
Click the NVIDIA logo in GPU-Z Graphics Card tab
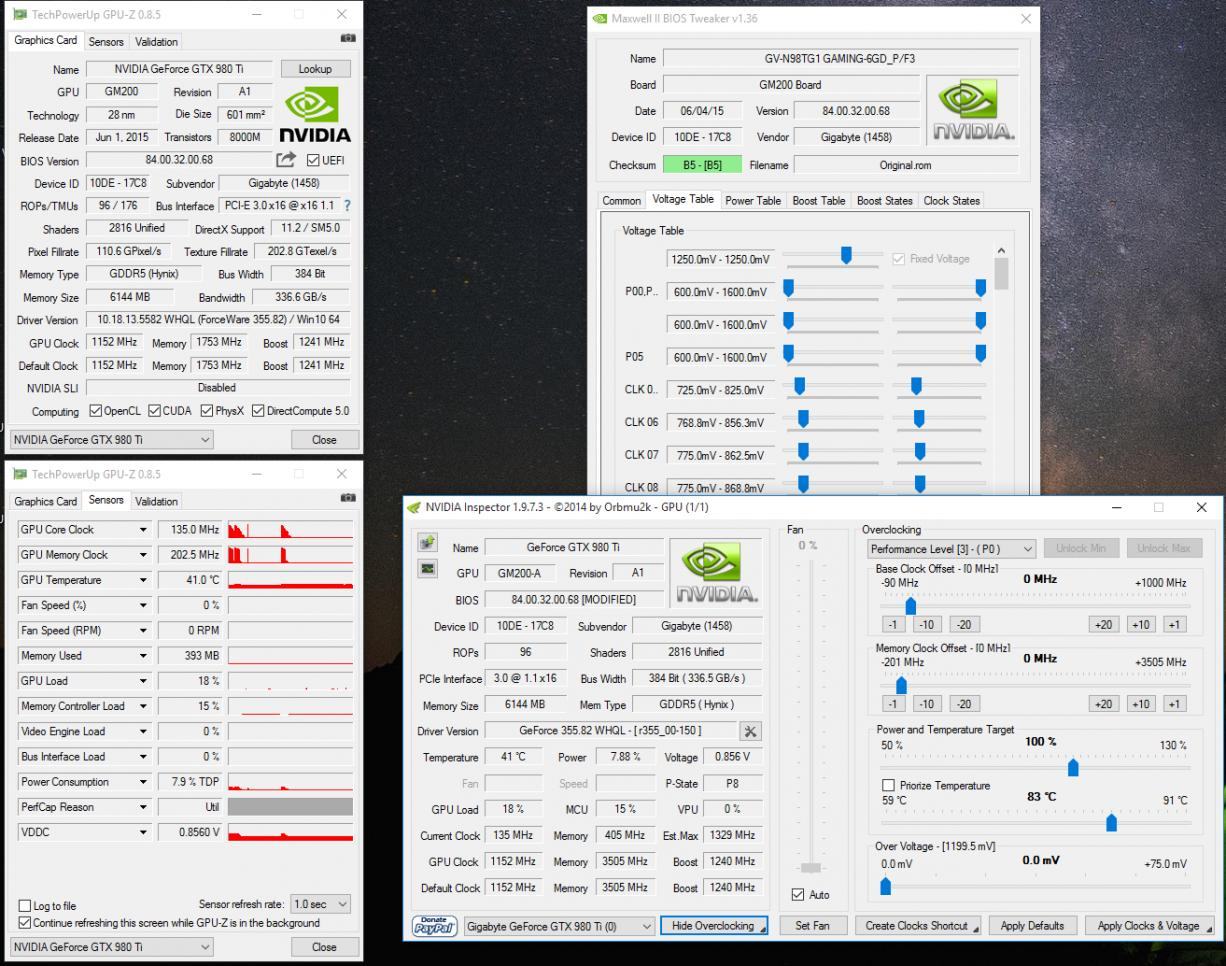314,114
